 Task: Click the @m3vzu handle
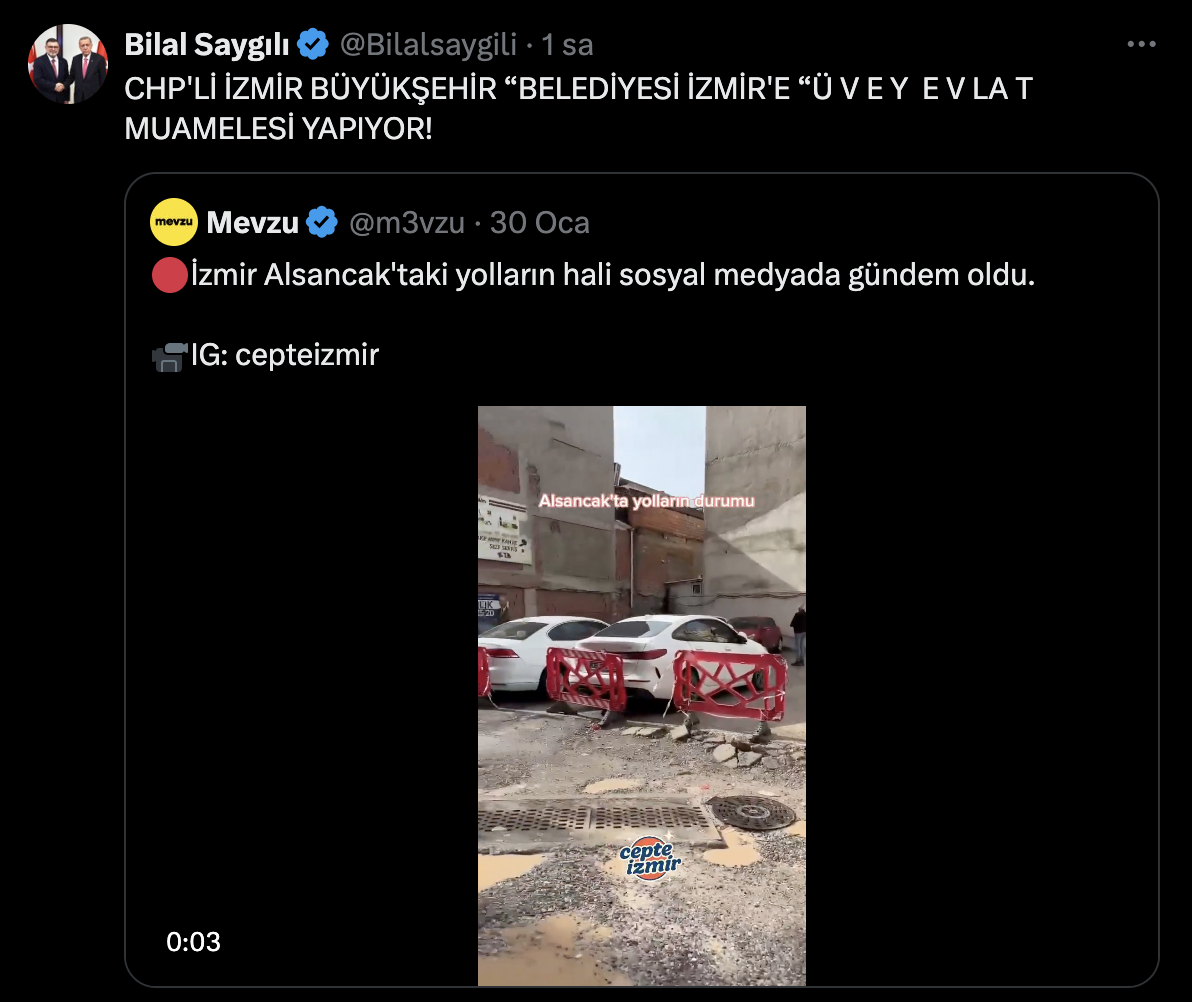406,222
